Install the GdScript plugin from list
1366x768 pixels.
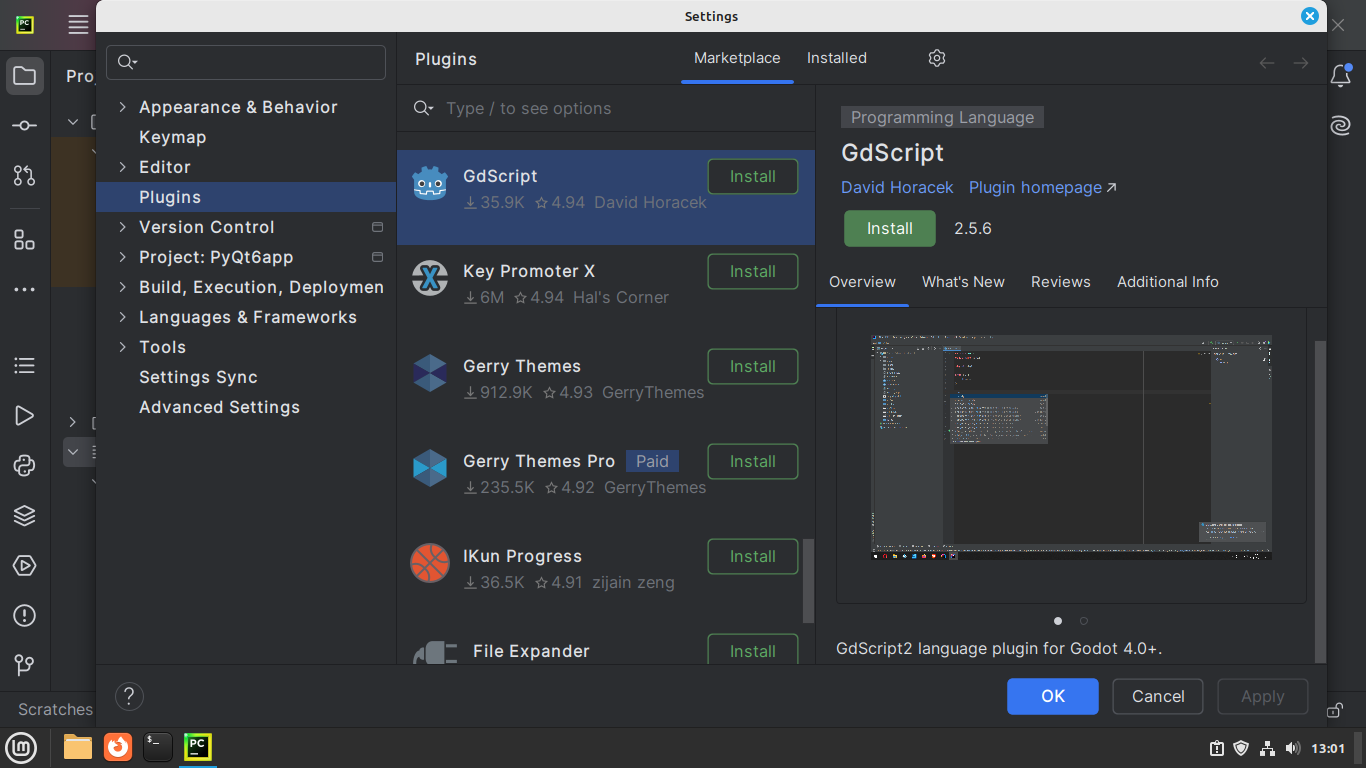752,177
